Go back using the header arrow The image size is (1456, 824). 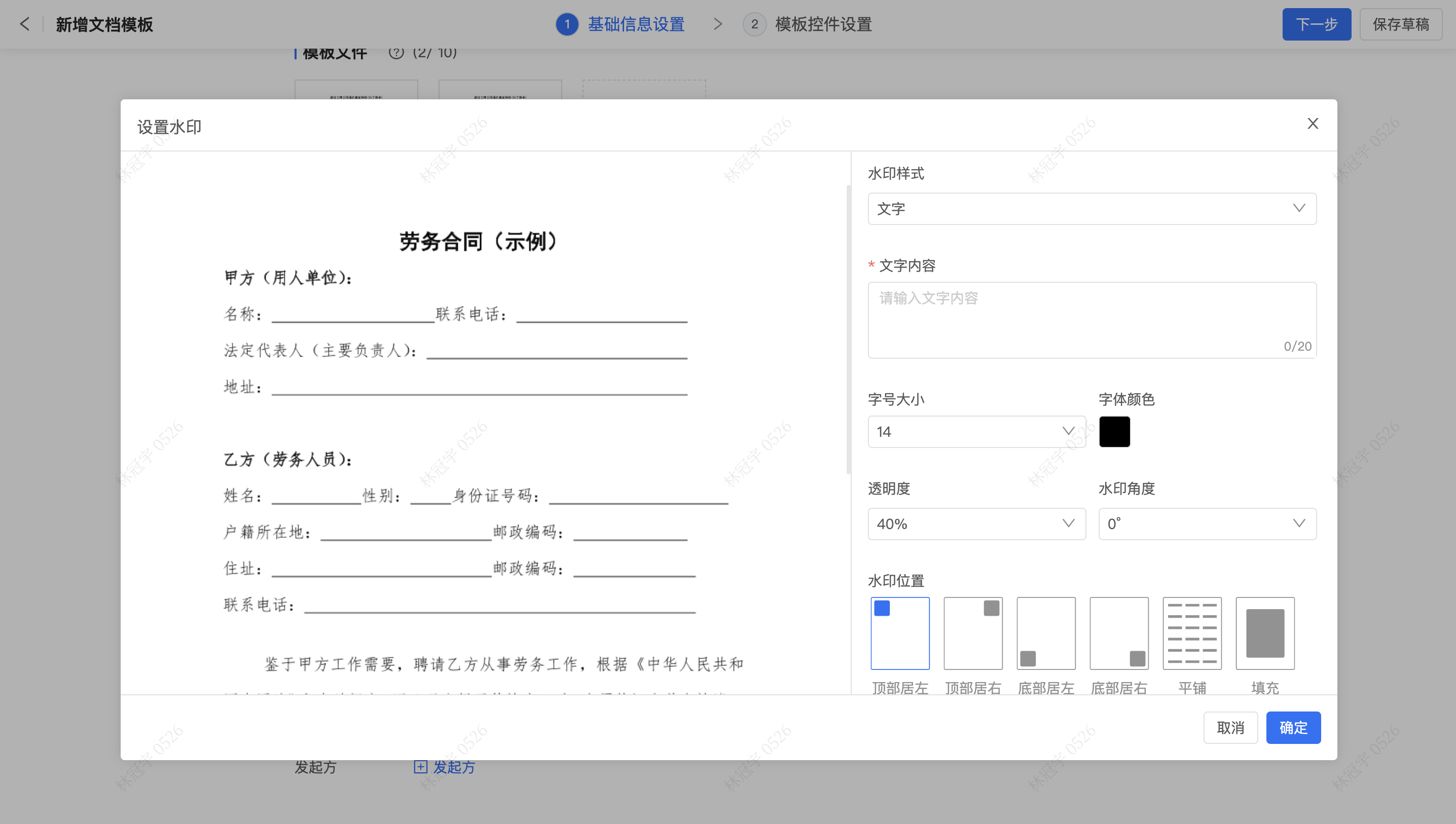coord(25,24)
